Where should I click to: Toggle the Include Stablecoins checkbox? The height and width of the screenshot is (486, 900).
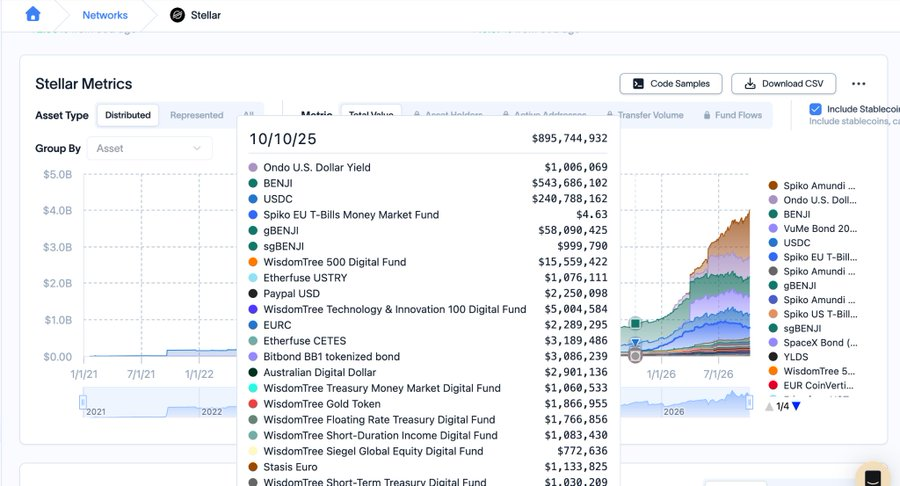point(815,109)
